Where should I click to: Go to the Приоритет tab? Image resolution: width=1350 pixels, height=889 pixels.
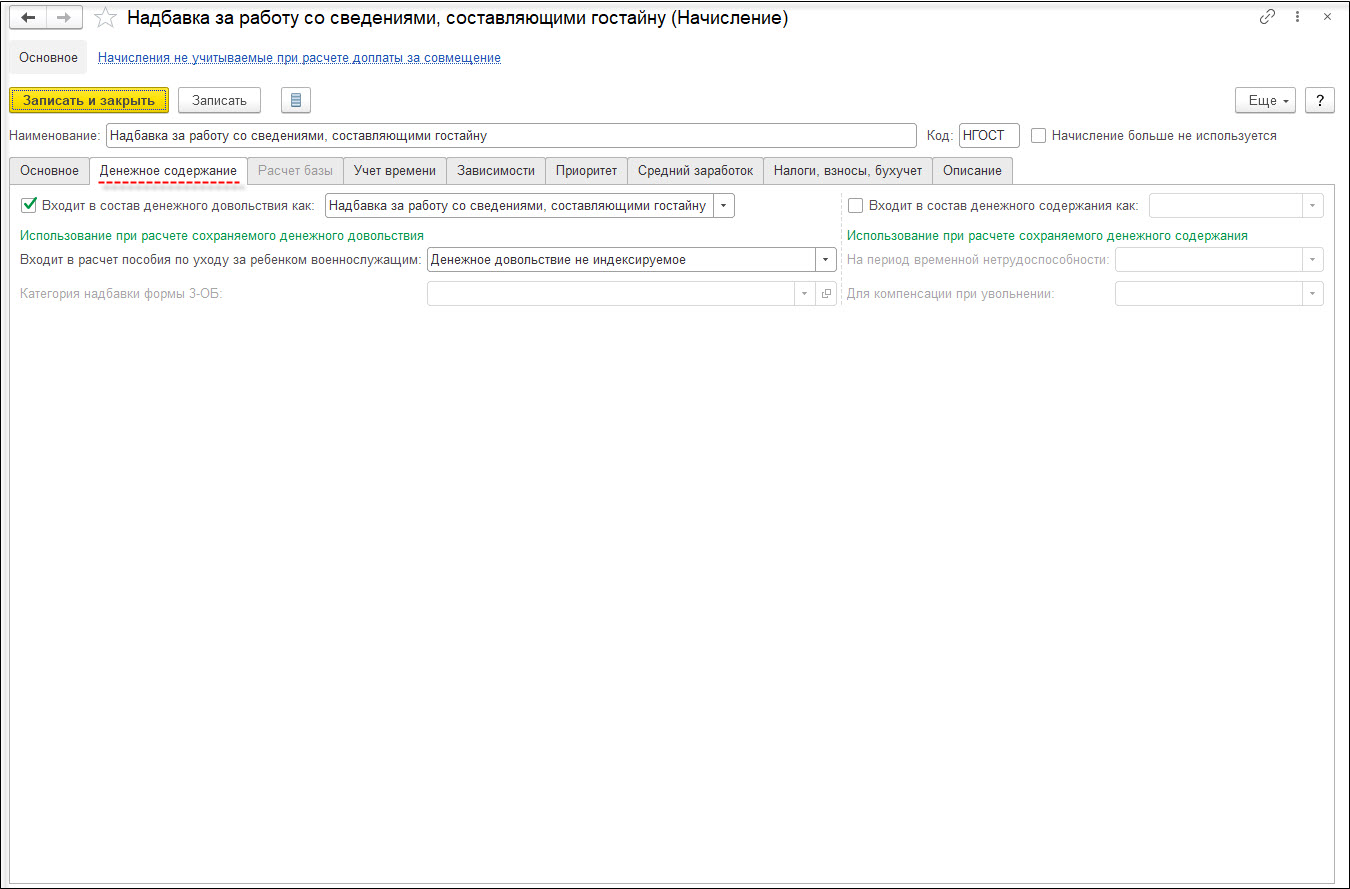pyautogui.click(x=586, y=171)
